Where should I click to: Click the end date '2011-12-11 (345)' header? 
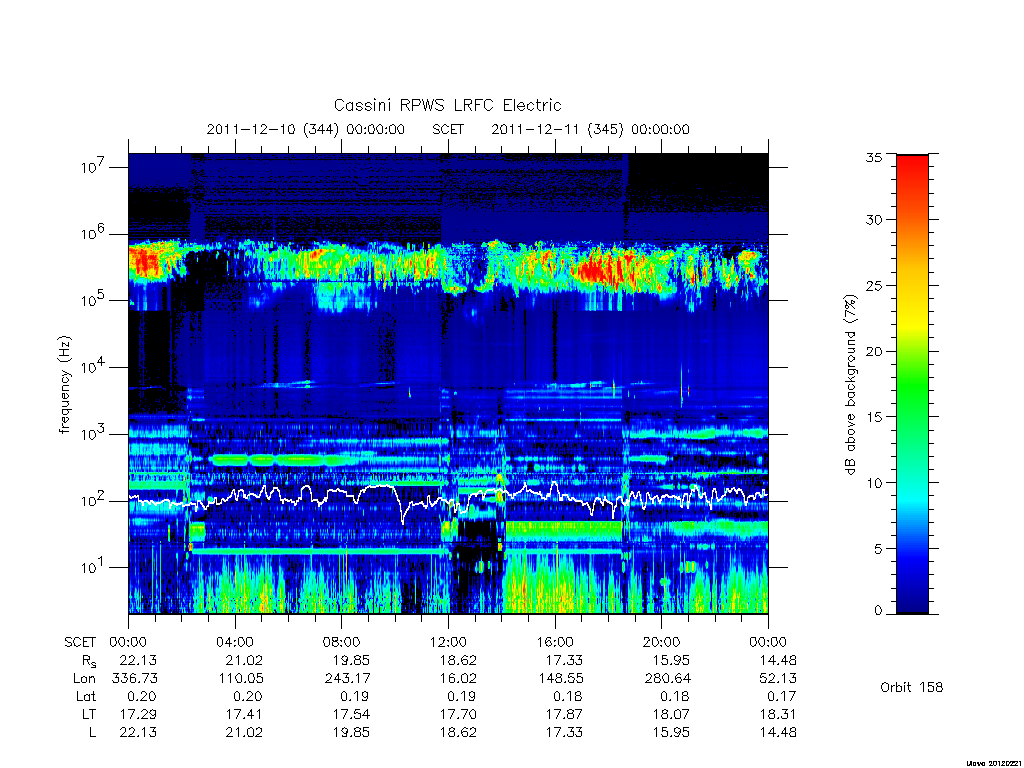click(x=557, y=129)
